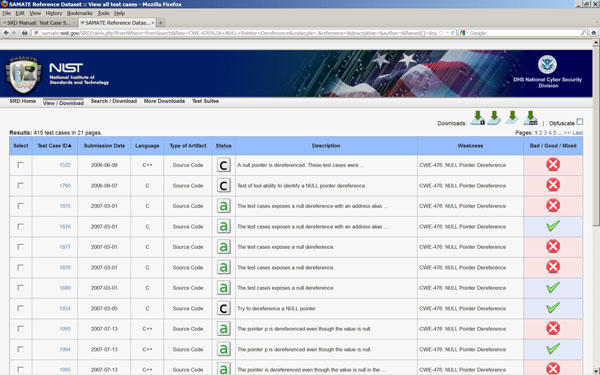The width and height of the screenshot is (600, 375).
Task: Click the third faded Downloads arrow icon
Action: tap(512, 118)
